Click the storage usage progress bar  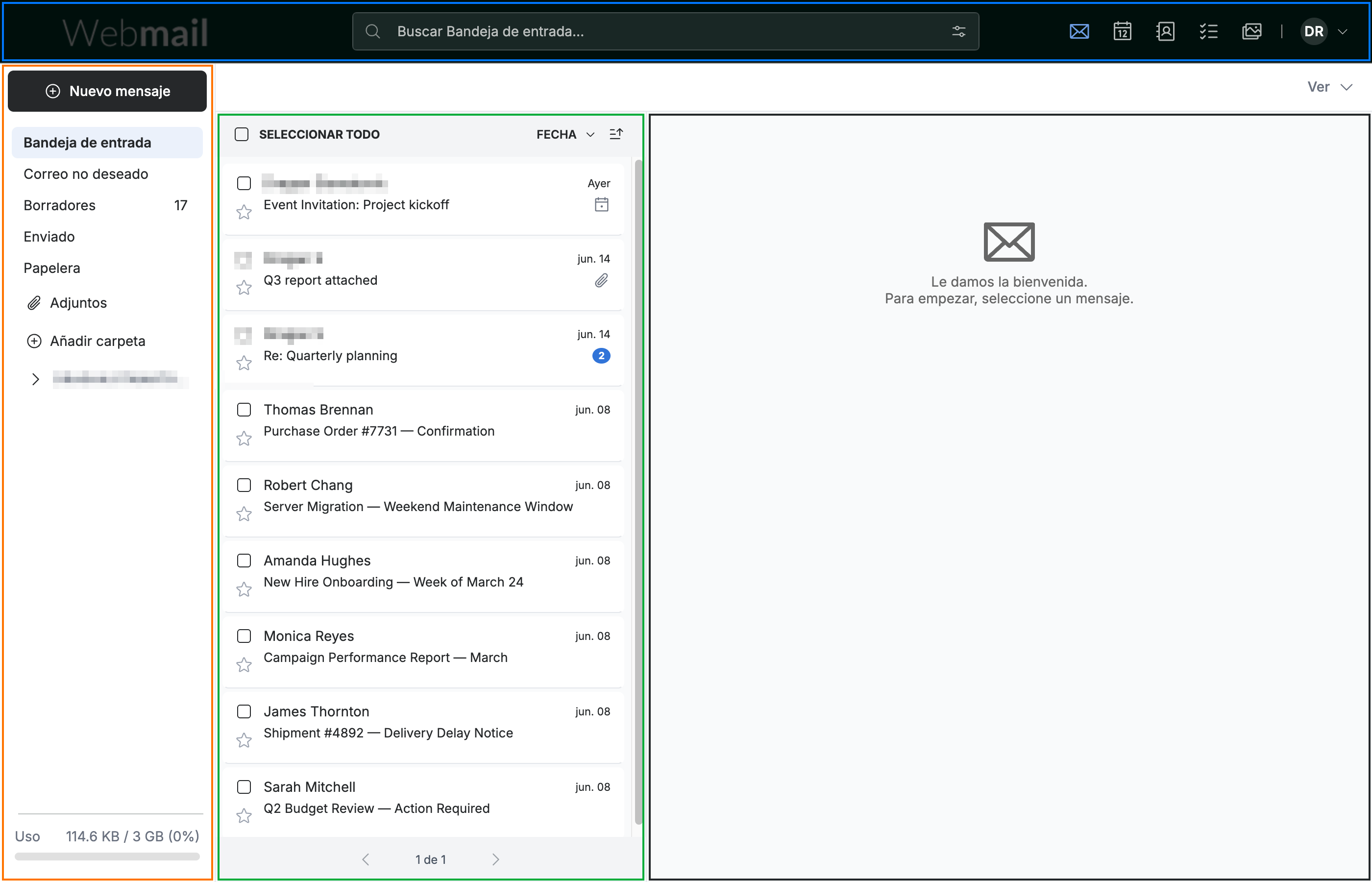pos(107,857)
